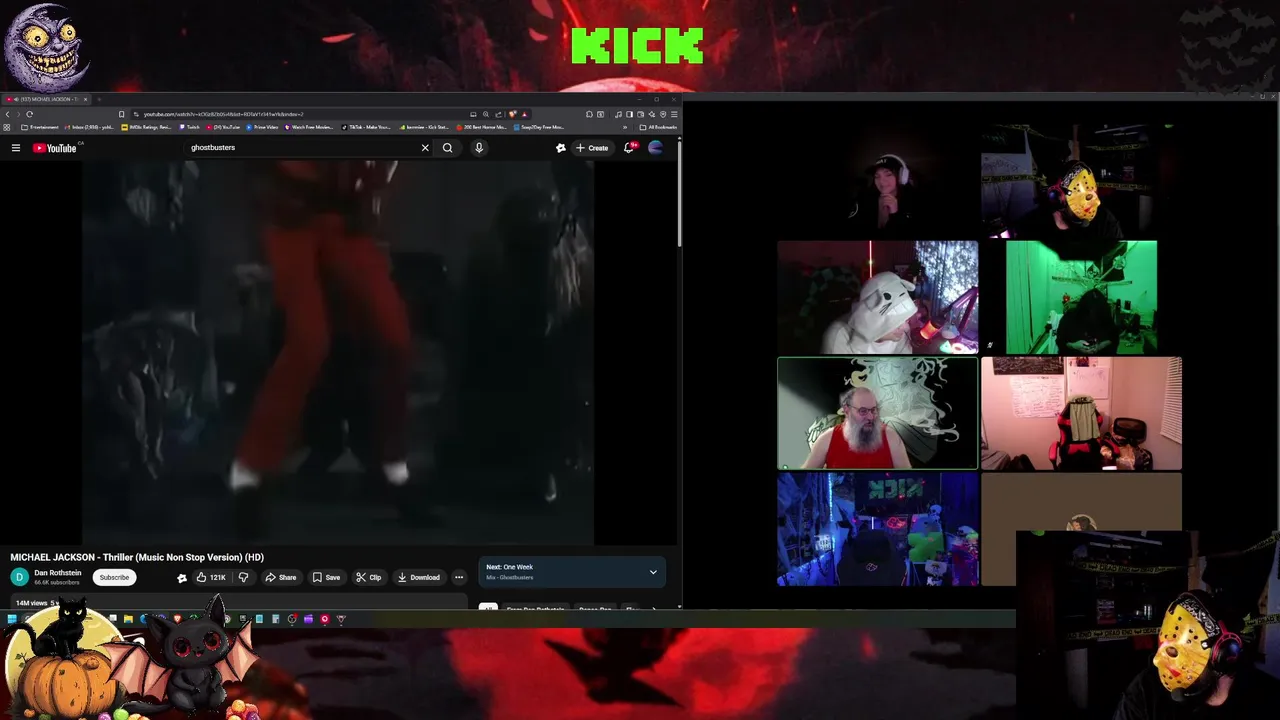Viewport: 1280px width, 720px height.
Task: Open the Brave Shields lion icon
Action: (512, 114)
